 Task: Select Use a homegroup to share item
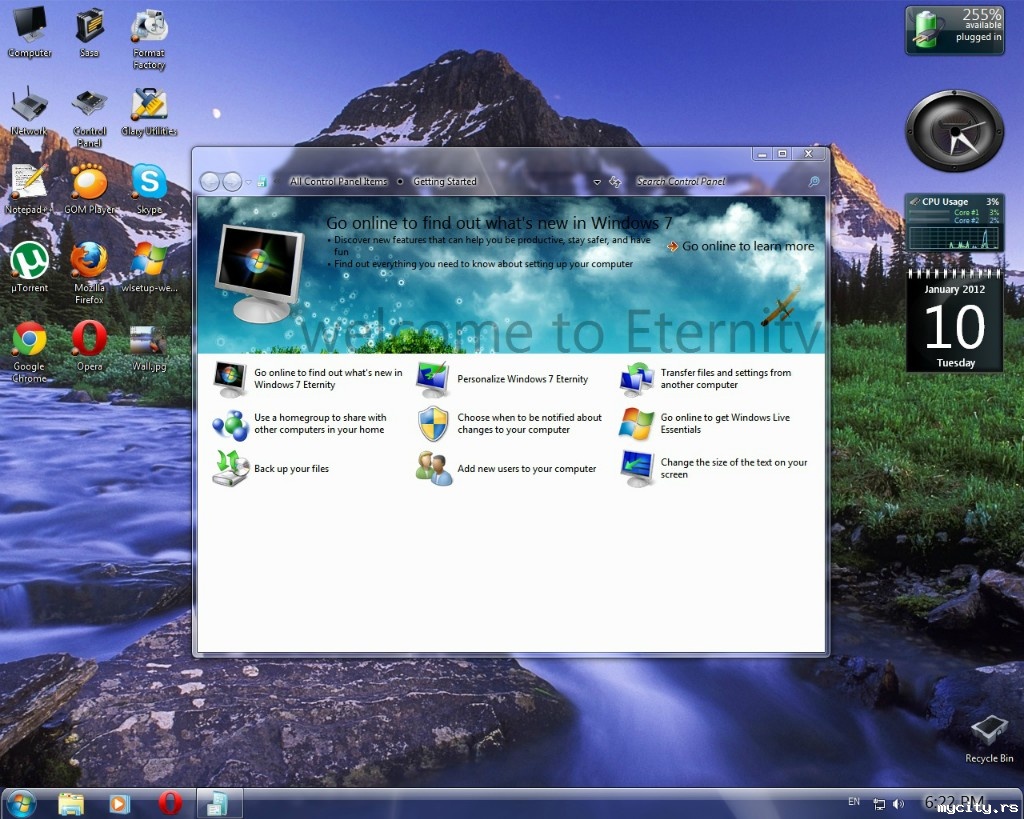(300, 424)
